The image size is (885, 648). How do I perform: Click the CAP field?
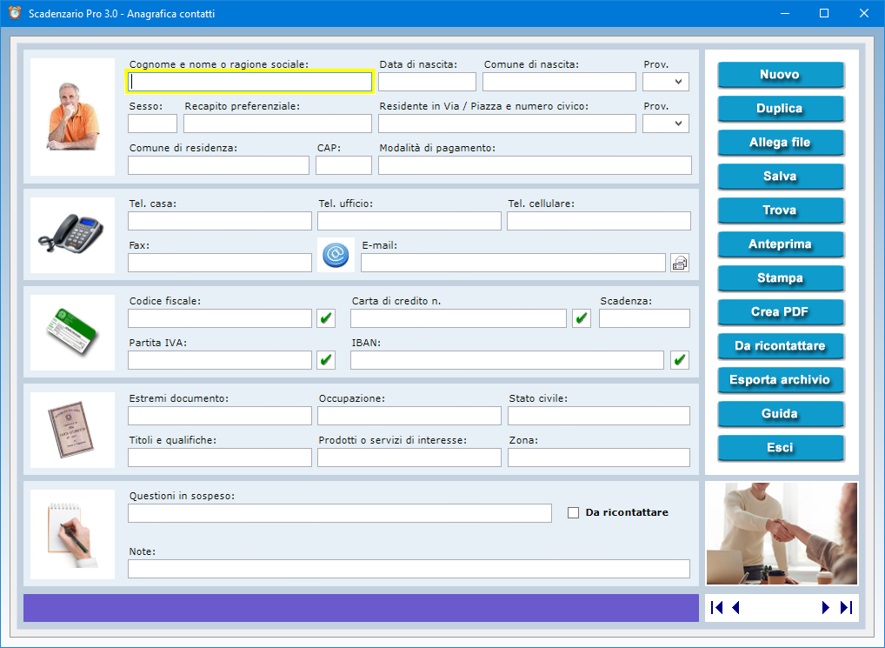[343, 165]
